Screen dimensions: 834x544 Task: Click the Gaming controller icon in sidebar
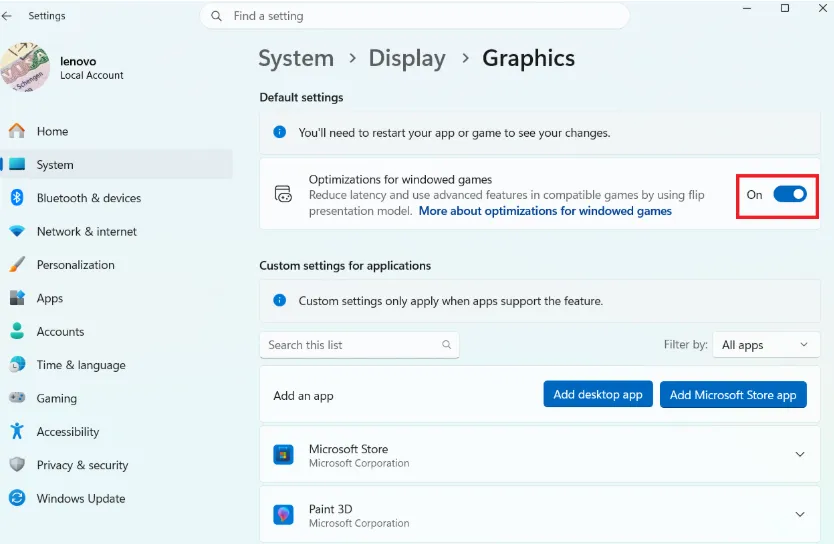[17, 398]
